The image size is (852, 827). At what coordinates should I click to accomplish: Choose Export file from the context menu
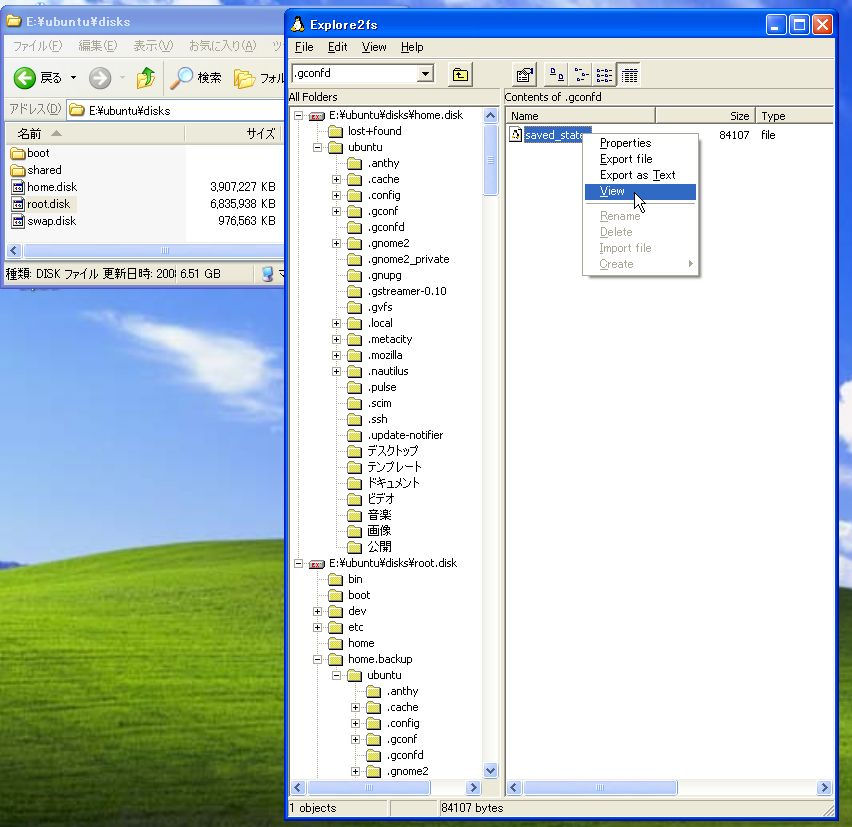[640, 159]
